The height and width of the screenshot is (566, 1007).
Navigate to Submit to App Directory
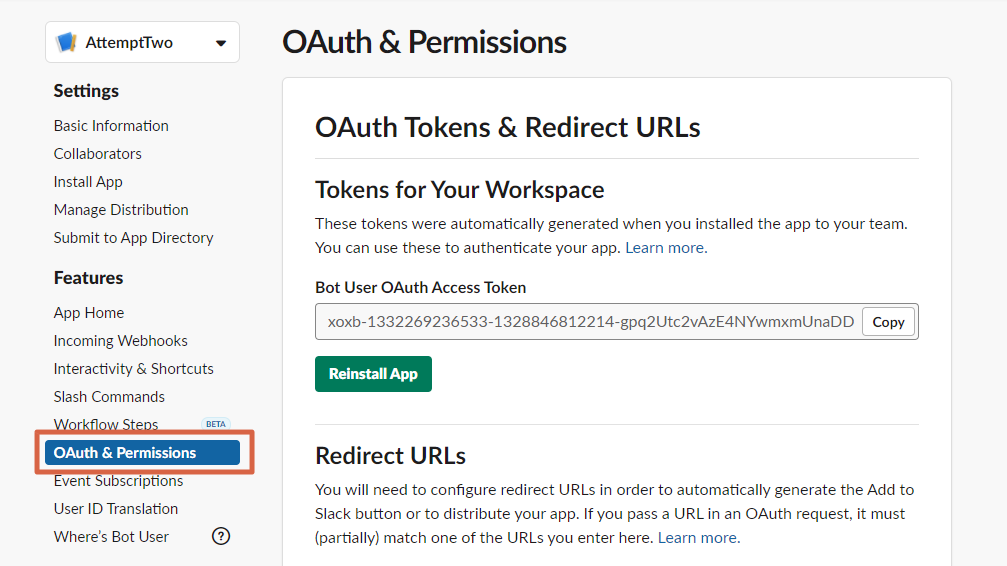click(134, 238)
